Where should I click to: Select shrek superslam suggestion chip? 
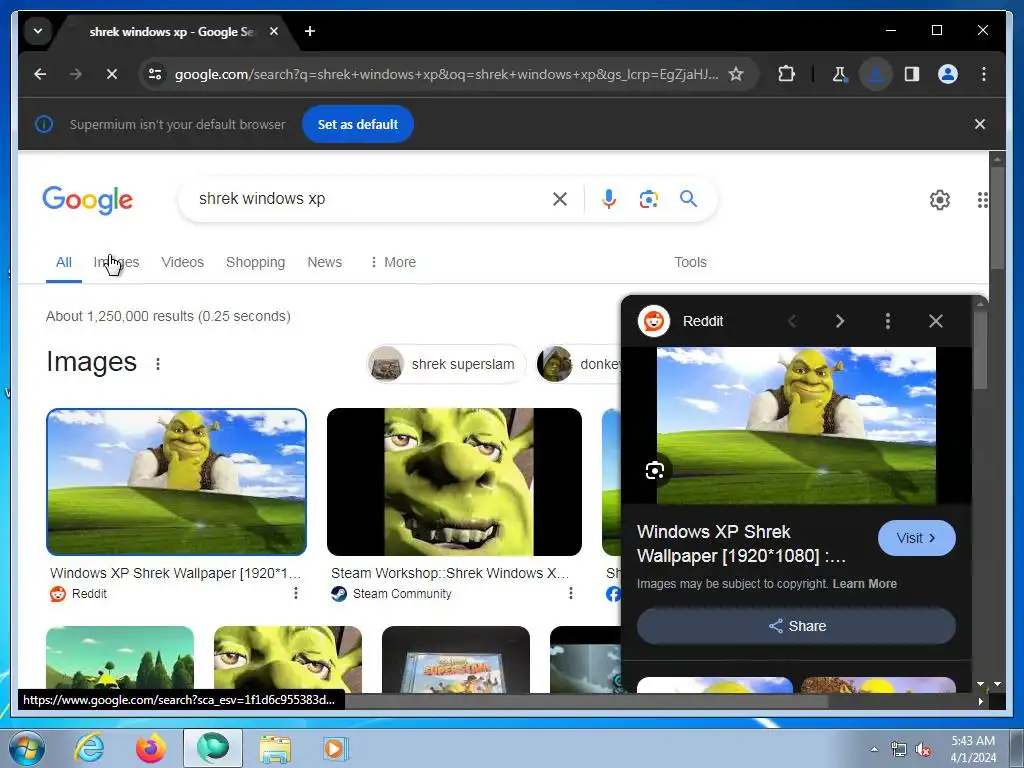click(446, 364)
